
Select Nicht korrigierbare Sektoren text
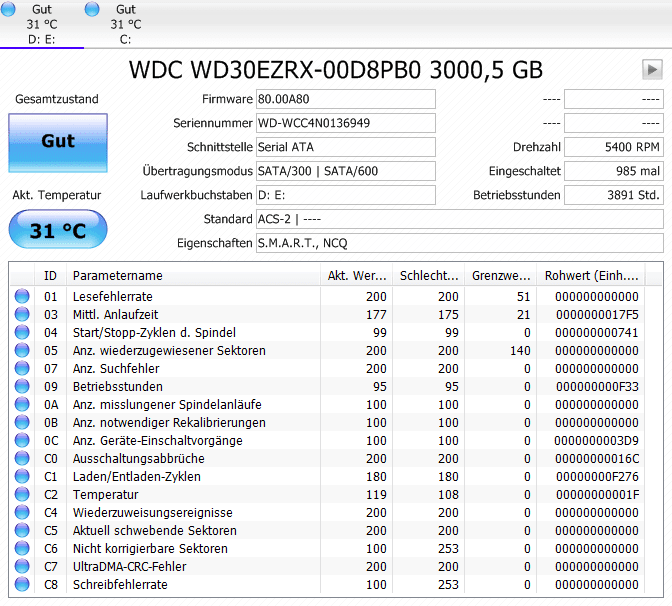(x=150, y=549)
